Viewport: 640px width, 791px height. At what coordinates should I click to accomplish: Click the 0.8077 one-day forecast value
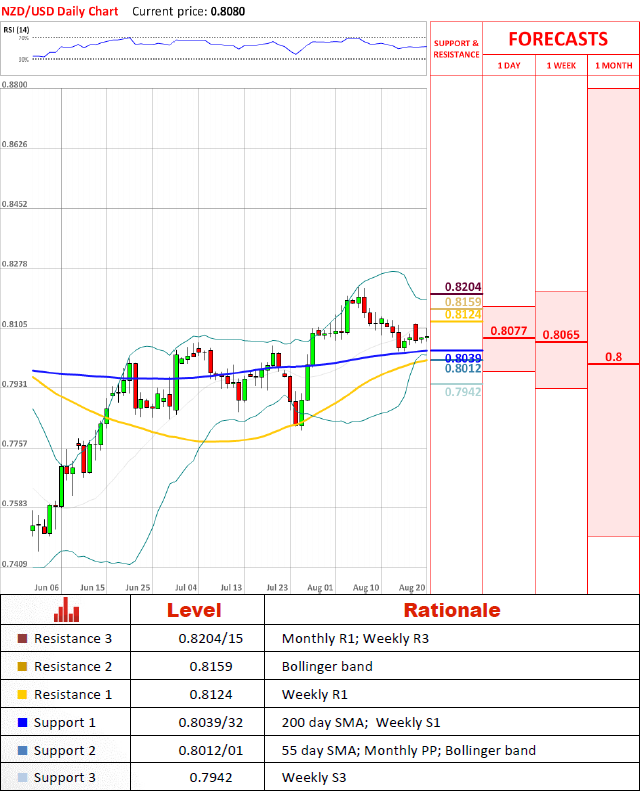(509, 330)
